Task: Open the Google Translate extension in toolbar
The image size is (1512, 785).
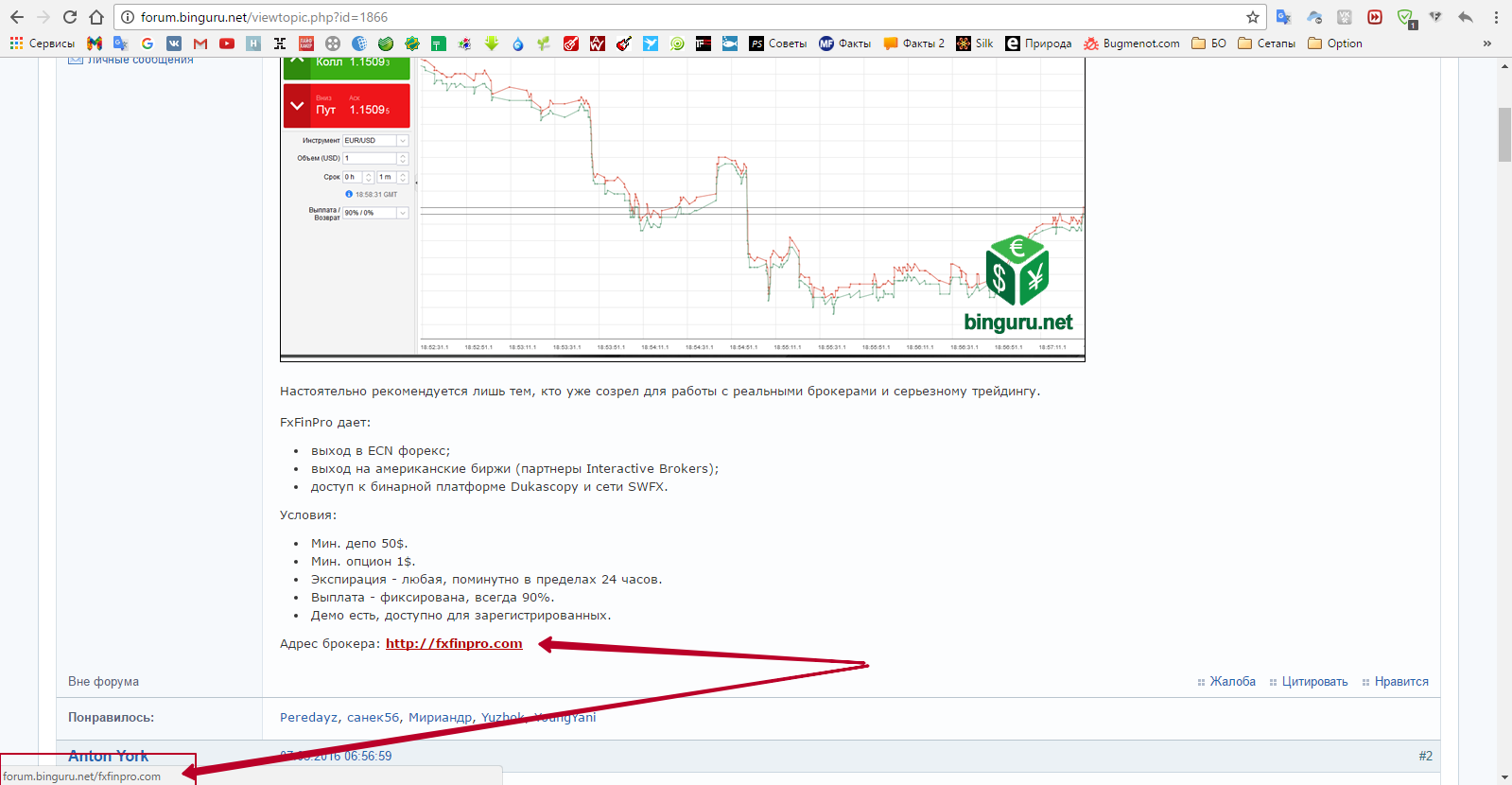Action: (1283, 17)
